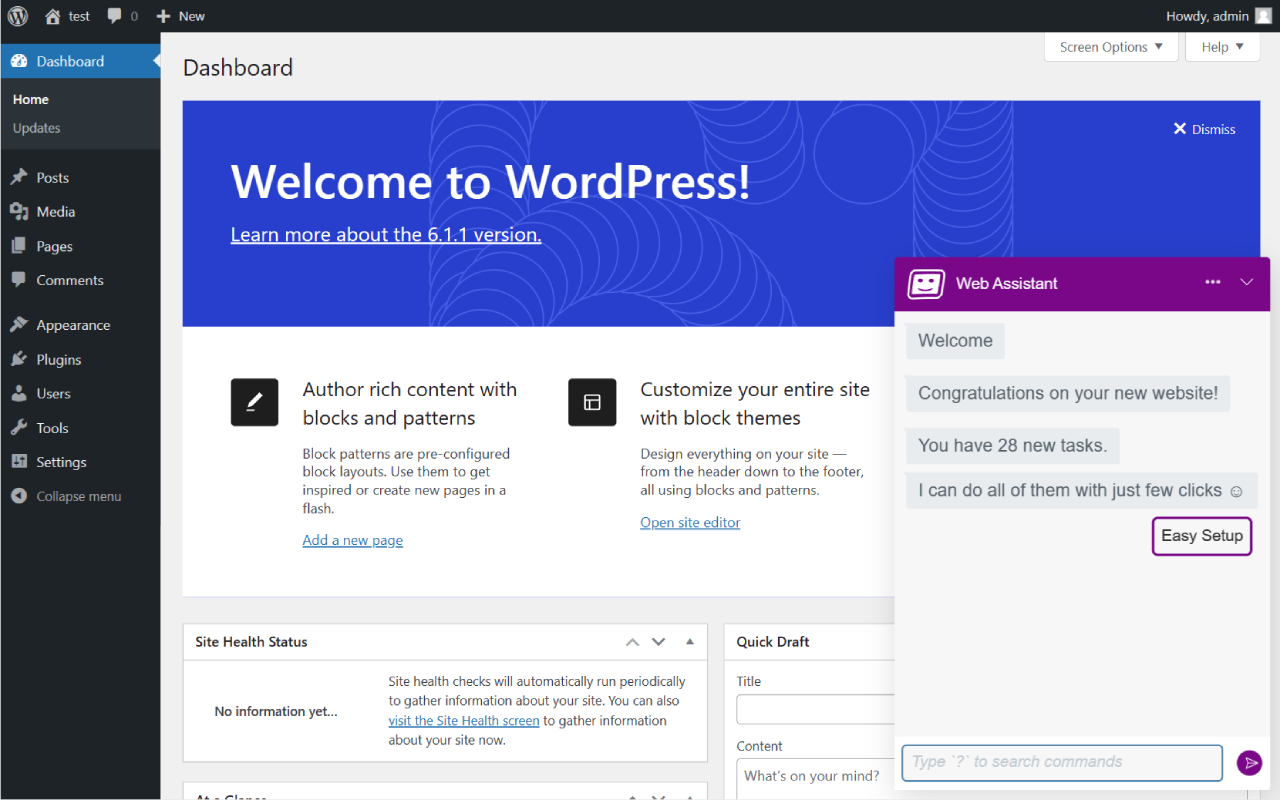This screenshot has width=1280, height=800.
Task: Click the Posts pin icon
Action: [x=19, y=177]
